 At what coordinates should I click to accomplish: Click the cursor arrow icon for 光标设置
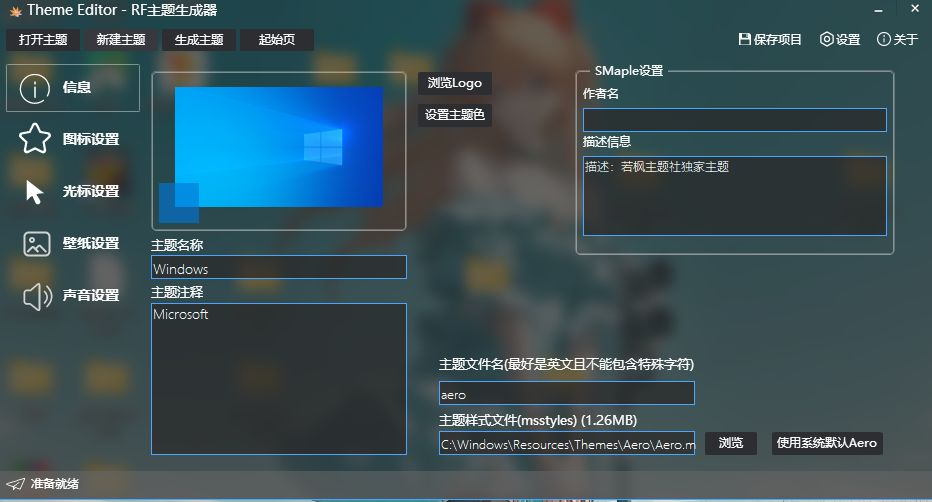click(34, 191)
